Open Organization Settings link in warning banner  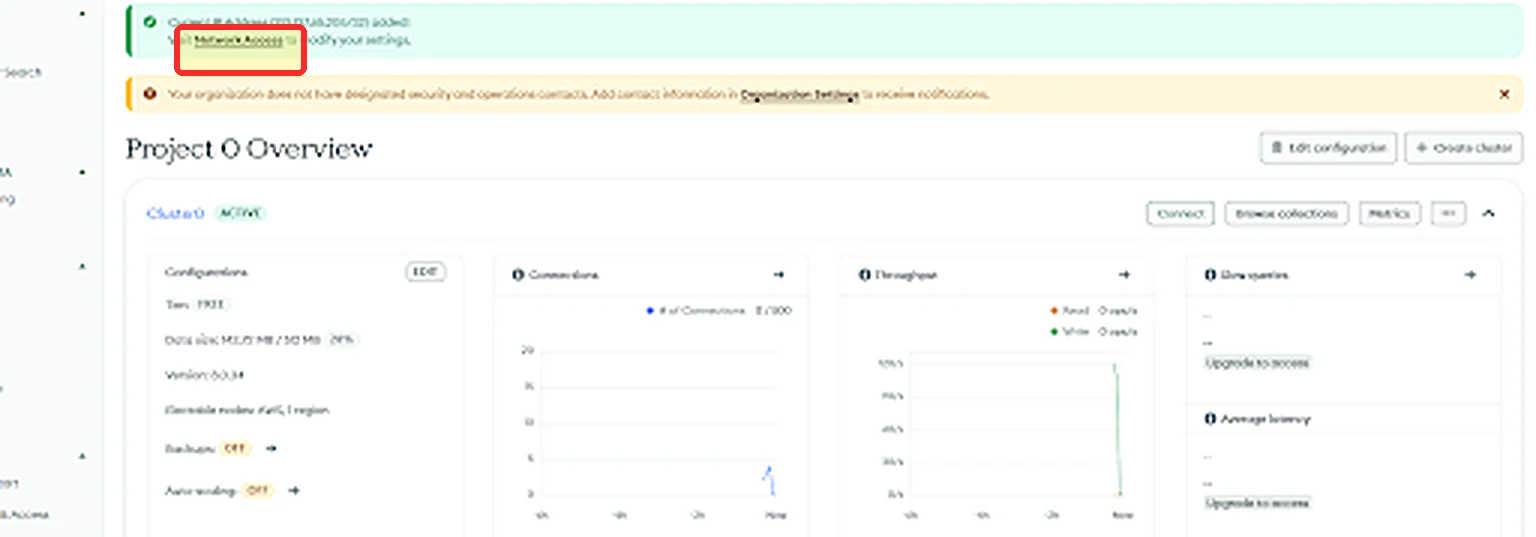(800, 94)
